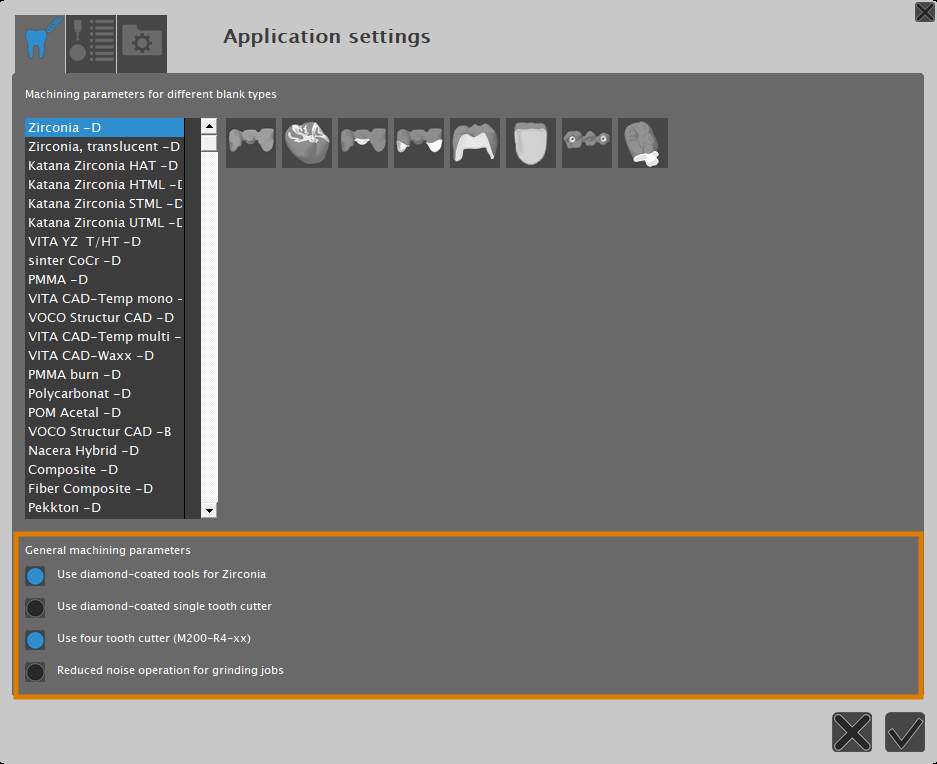Open the tooth machining parameters tab
The width and height of the screenshot is (937, 764).
pyautogui.click(x=40, y=44)
